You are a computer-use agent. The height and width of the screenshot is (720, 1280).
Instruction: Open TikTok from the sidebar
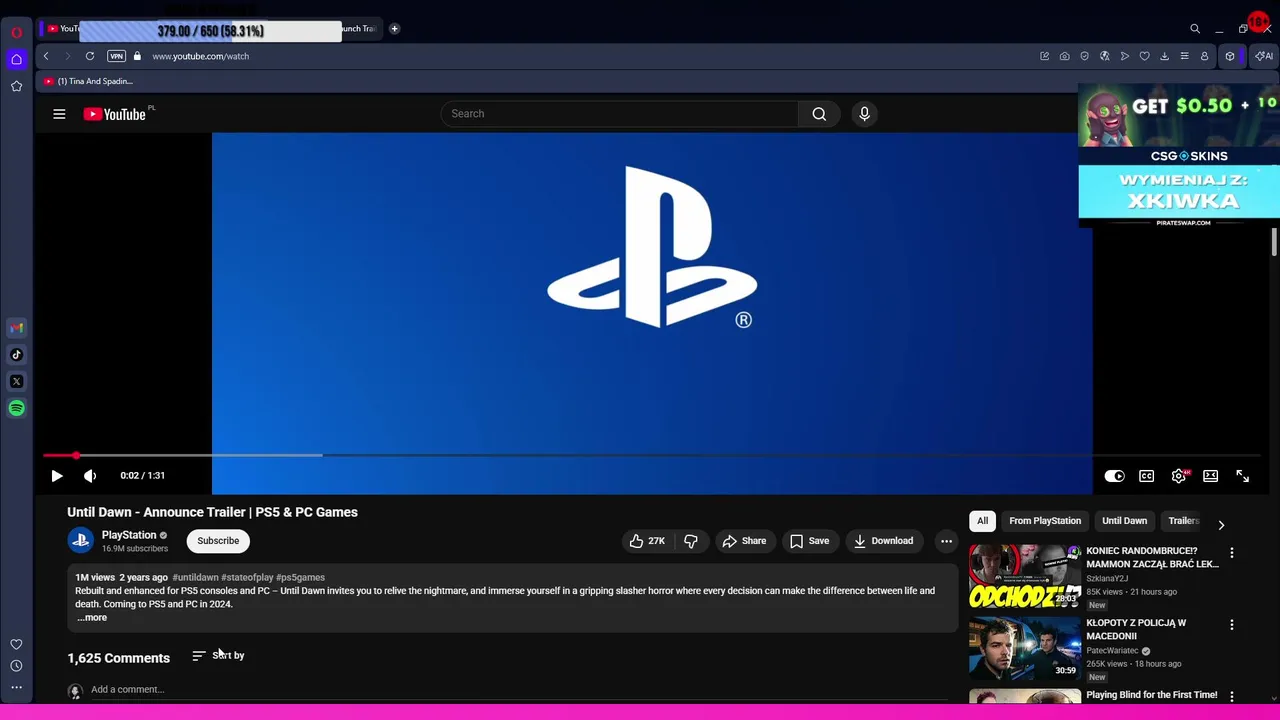pos(16,355)
